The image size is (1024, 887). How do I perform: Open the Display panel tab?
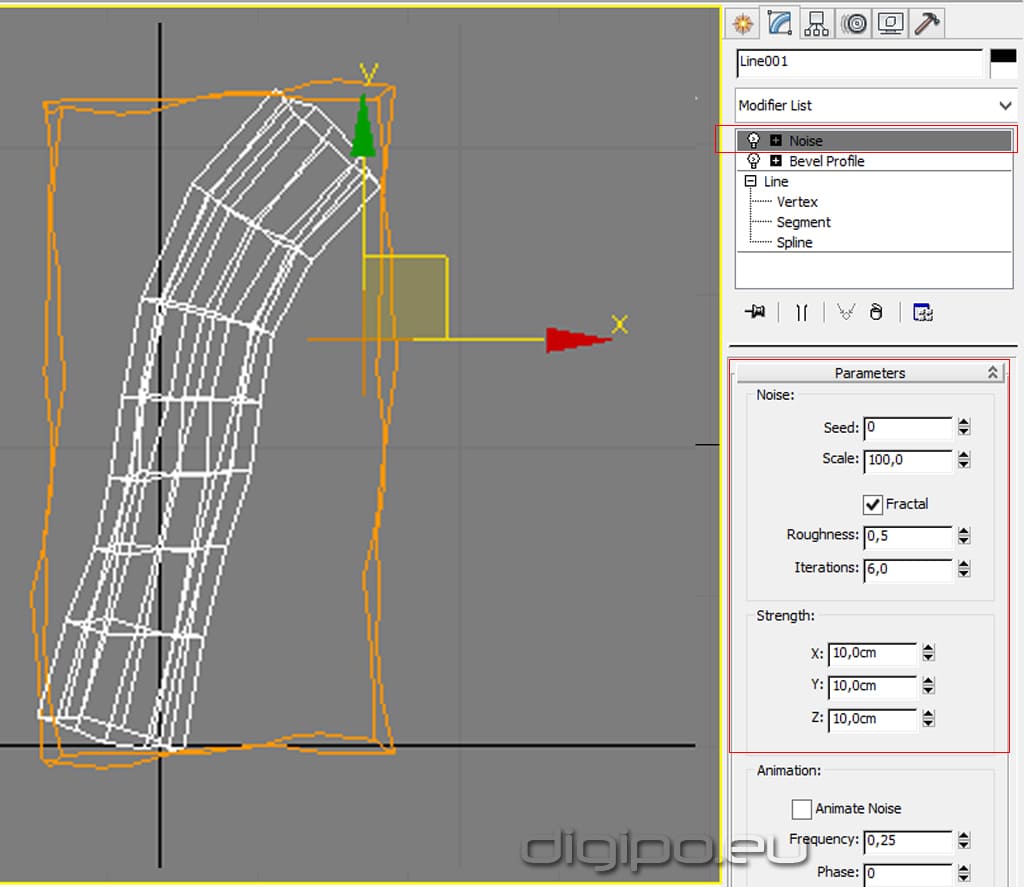(x=890, y=23)
